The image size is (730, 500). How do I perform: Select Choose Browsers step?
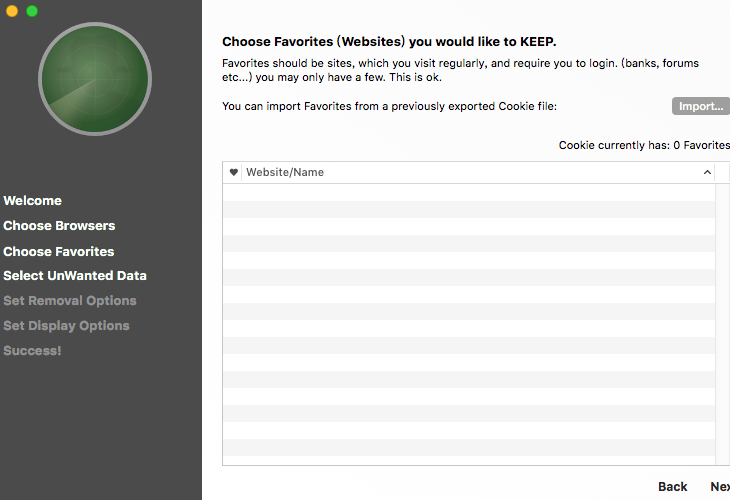(59, 226)
